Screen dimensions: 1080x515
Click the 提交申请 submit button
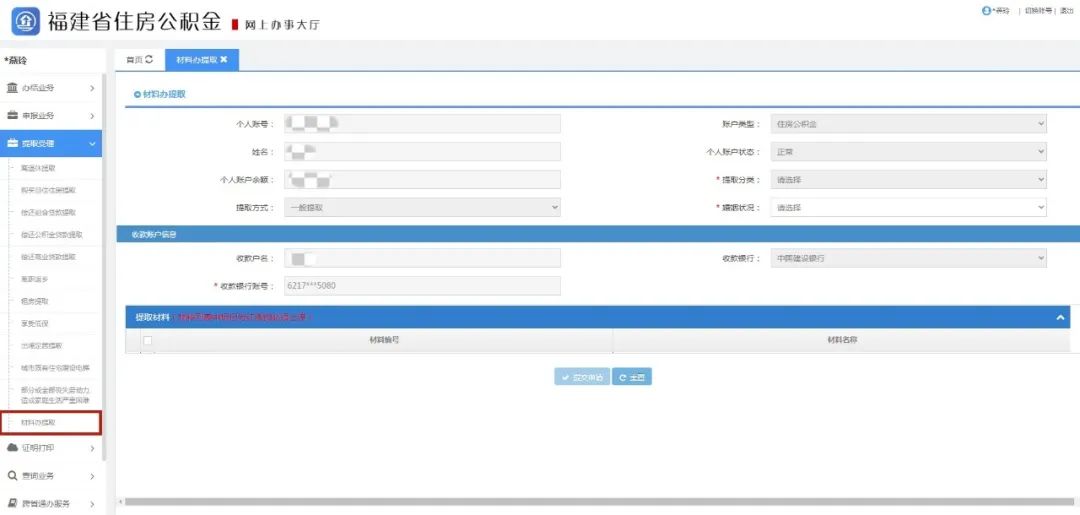(582, 377)
